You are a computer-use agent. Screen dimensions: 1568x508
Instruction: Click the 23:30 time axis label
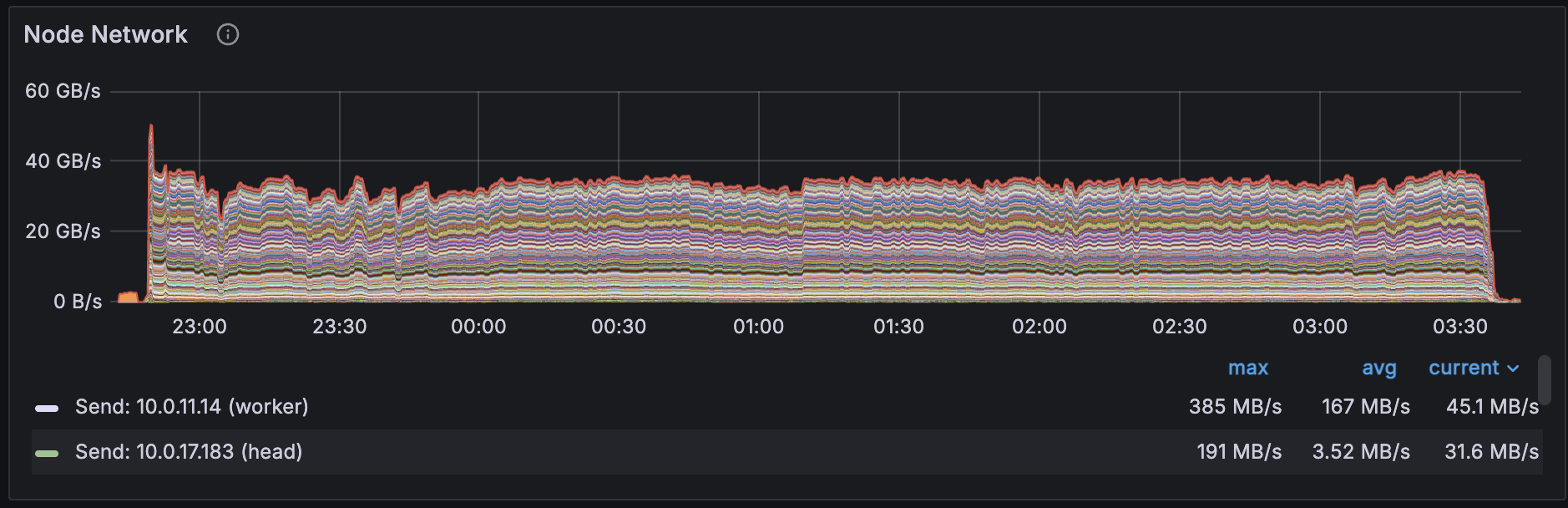340,327
